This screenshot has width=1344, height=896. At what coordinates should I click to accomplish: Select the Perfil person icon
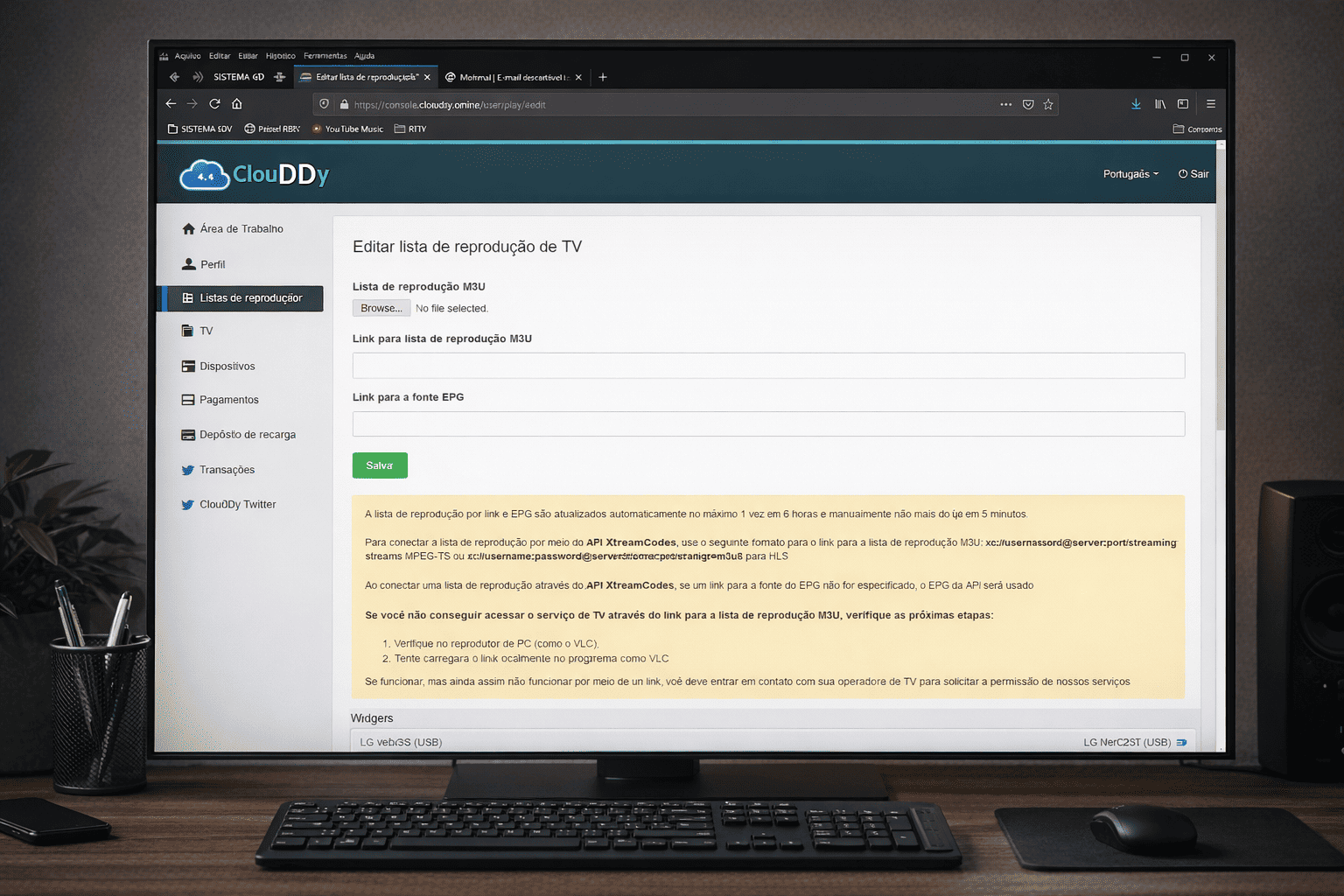(x=188, y=263)
